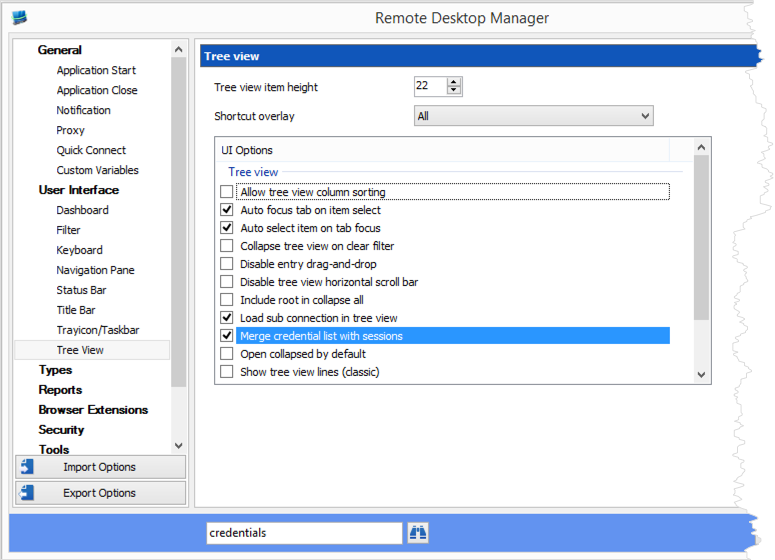This screenshot has height=560, width=775.
Task: Check Open collapsed by default
Action: pyautogui.click(x=227, y=354)
